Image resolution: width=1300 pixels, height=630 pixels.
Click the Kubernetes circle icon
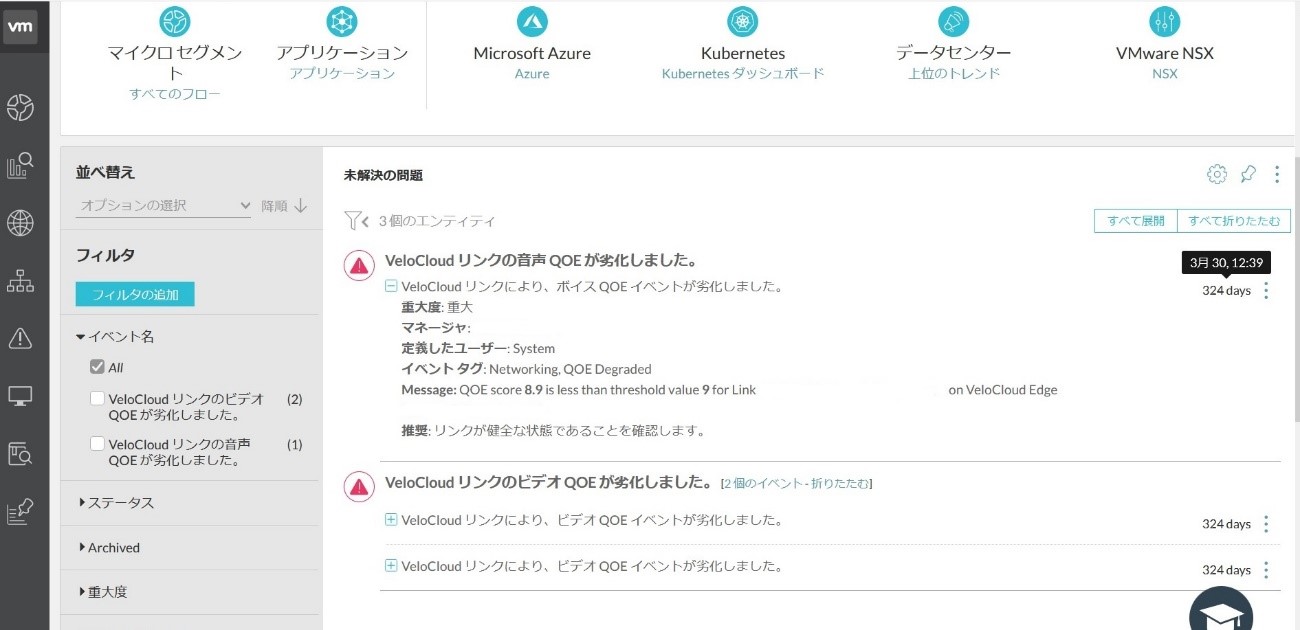(743, 21)
